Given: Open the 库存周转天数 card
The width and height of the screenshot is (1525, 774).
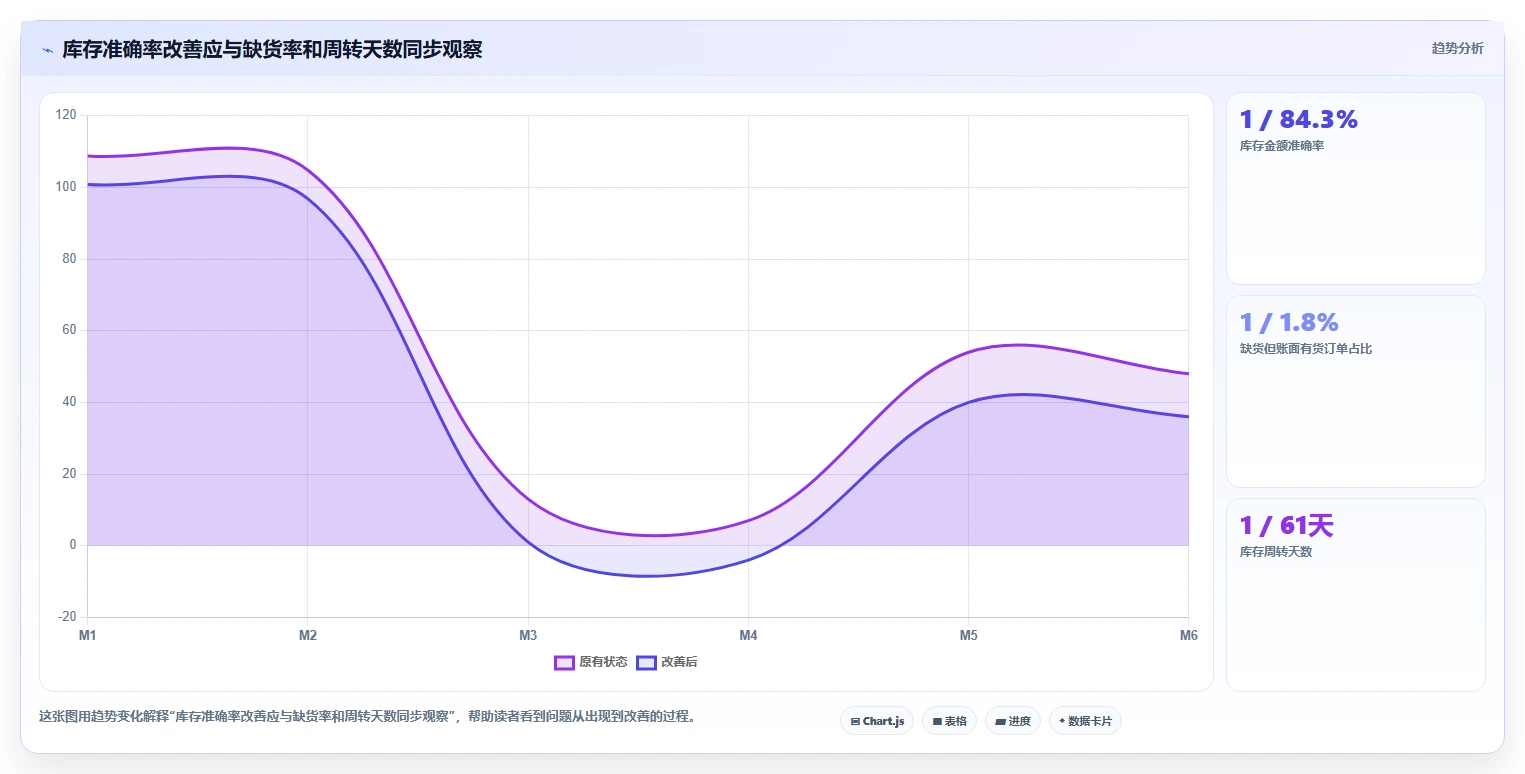Looking at the screenshot, I should 1356,594.
